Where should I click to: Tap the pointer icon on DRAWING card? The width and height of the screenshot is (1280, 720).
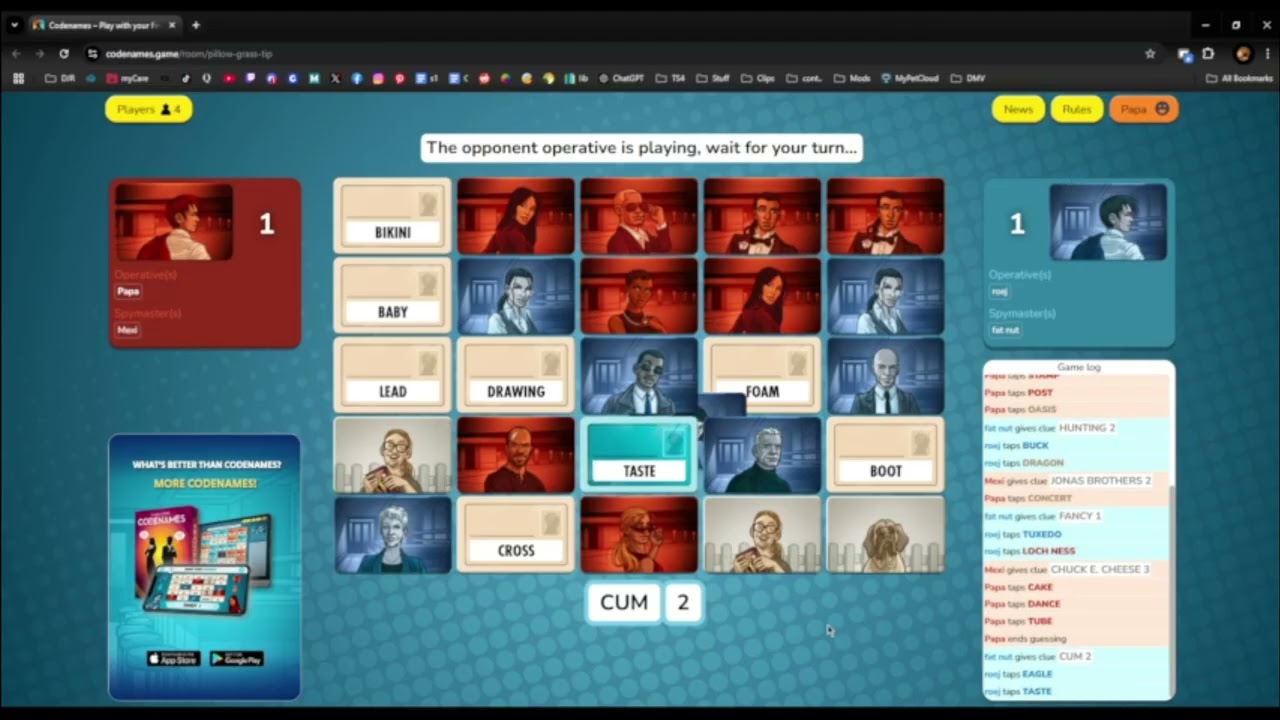551,364
